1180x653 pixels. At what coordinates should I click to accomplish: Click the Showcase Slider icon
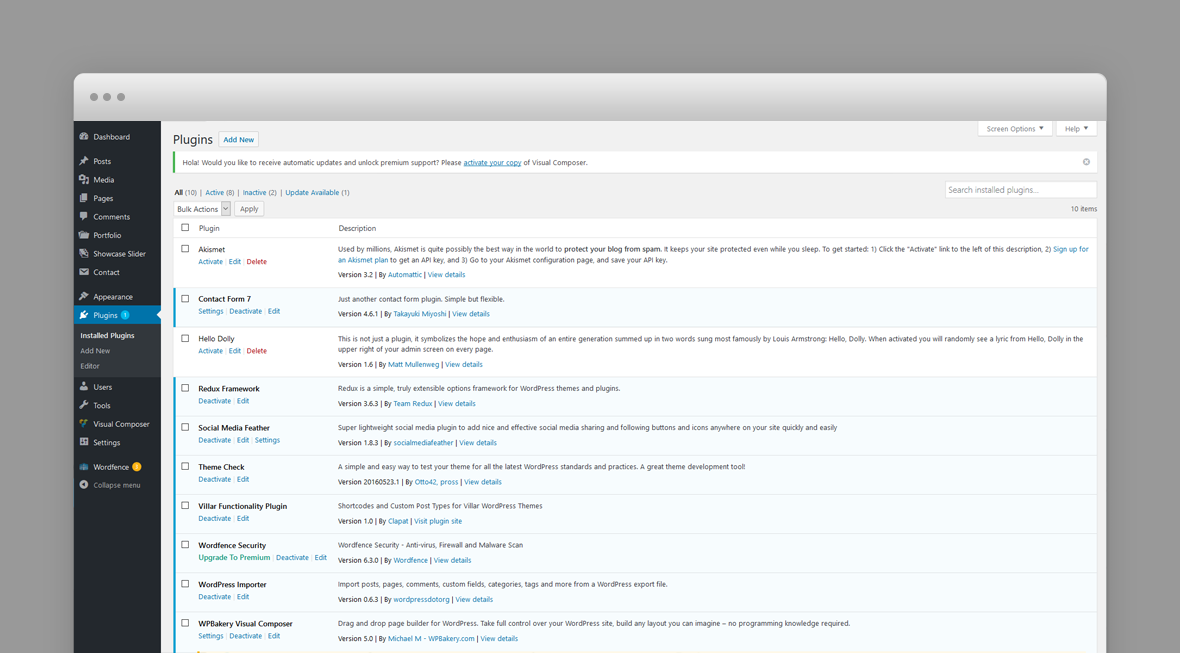coord(84,254)
